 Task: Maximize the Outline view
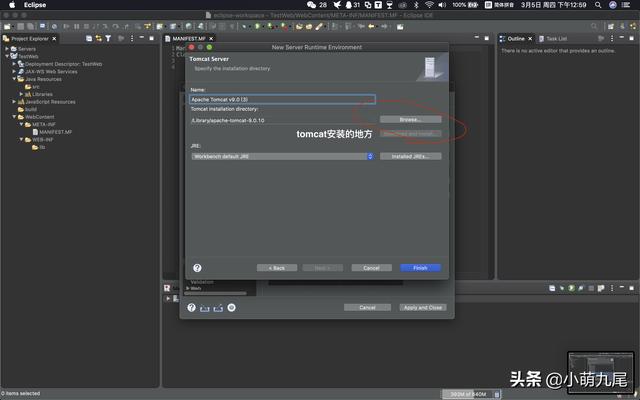631,38
